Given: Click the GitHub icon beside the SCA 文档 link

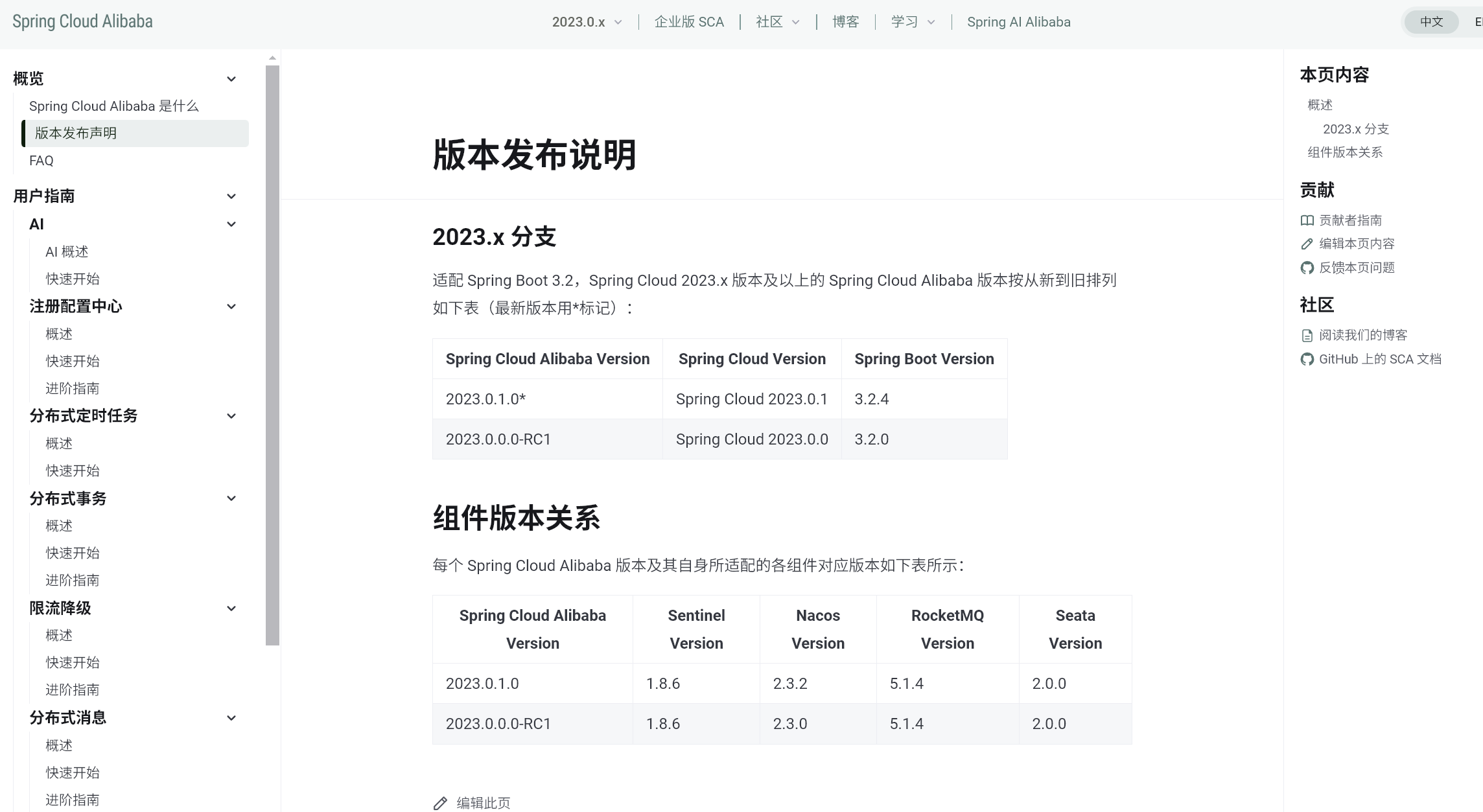Looking at the screenshot, I should (1307, 360).
